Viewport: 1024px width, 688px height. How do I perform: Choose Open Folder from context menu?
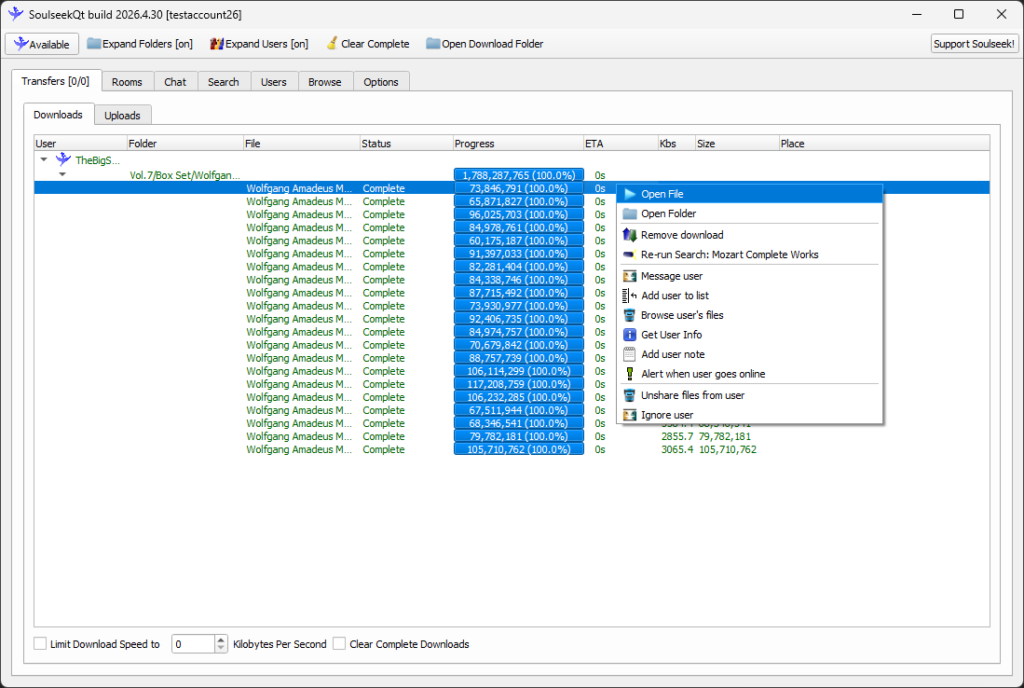750,213
